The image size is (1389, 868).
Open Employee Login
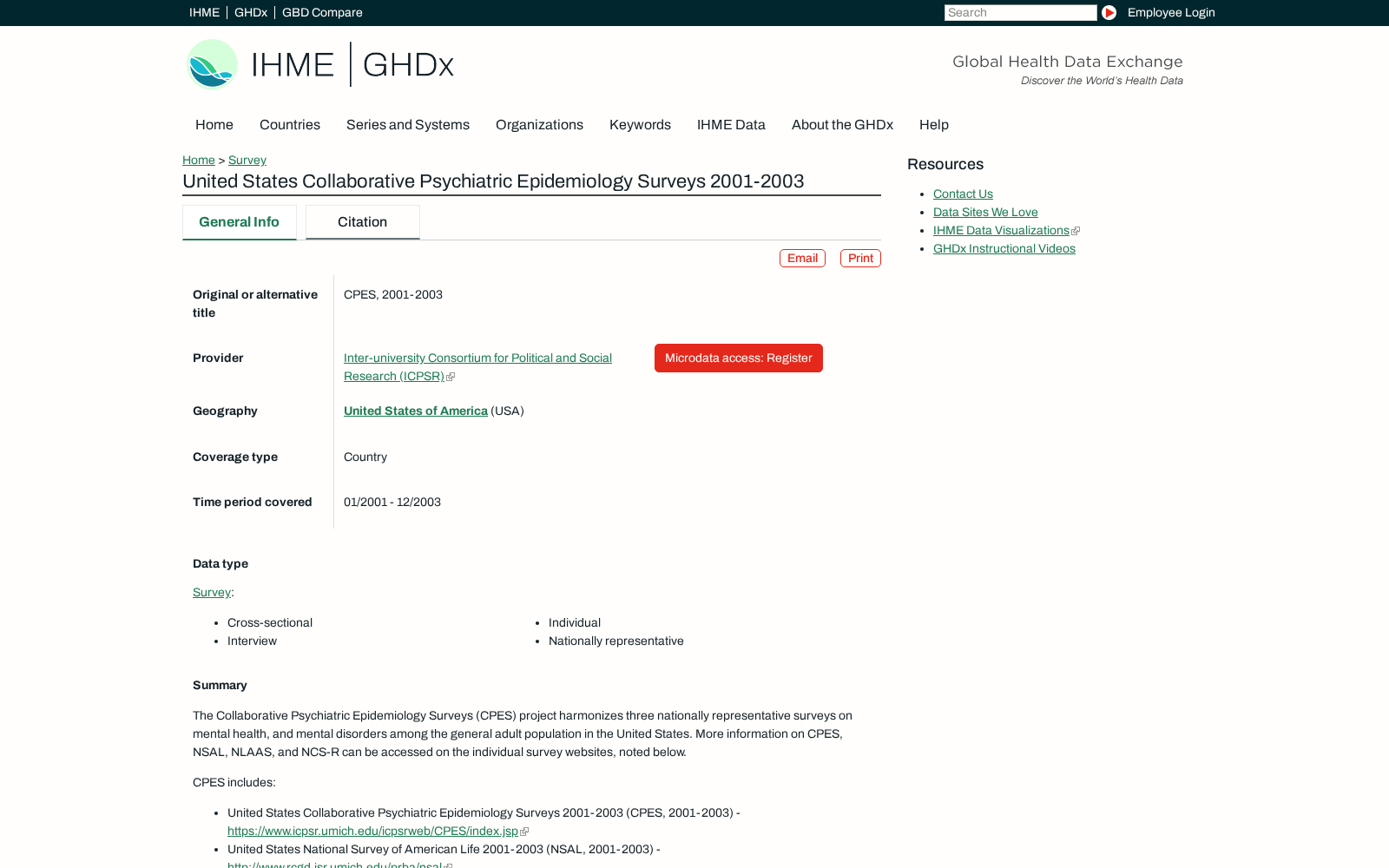click(1171, 12)
